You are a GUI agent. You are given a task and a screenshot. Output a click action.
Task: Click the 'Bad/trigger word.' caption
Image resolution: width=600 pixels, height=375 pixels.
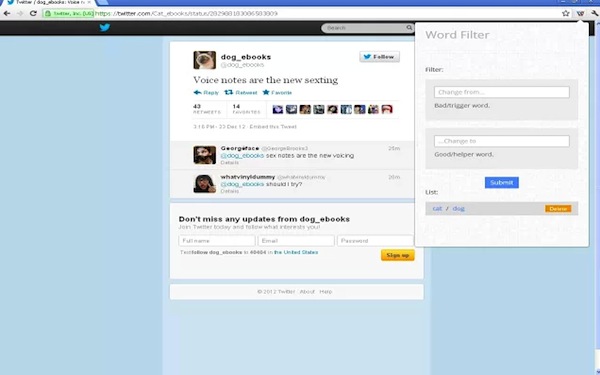(462, 106)
